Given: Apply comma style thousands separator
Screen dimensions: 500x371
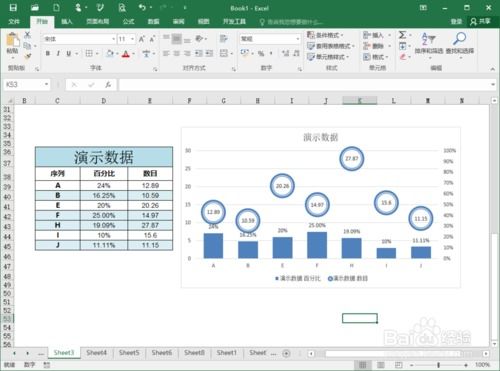Looking at the screenshot, I should coord(271,53).
